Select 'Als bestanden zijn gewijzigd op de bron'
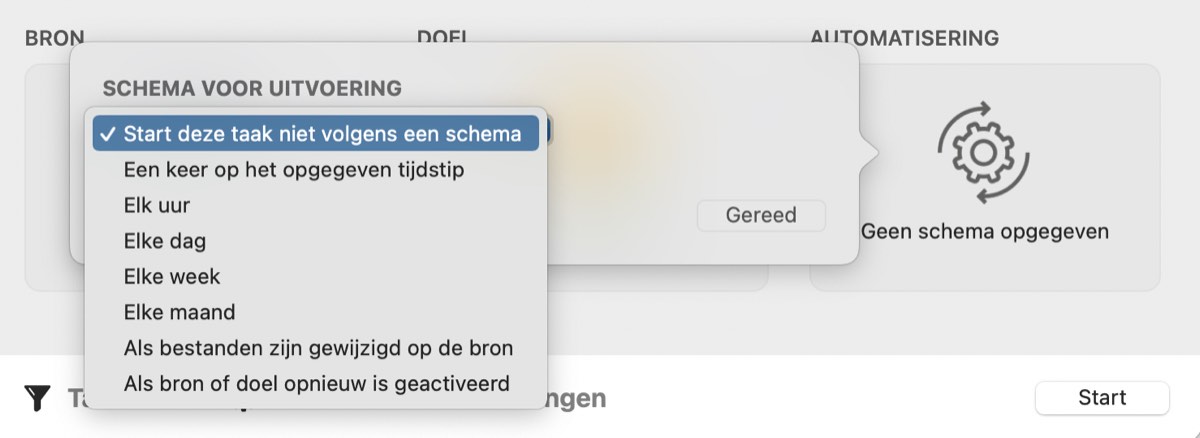This screenshot has width=1200, height=438. pos(316,348)
